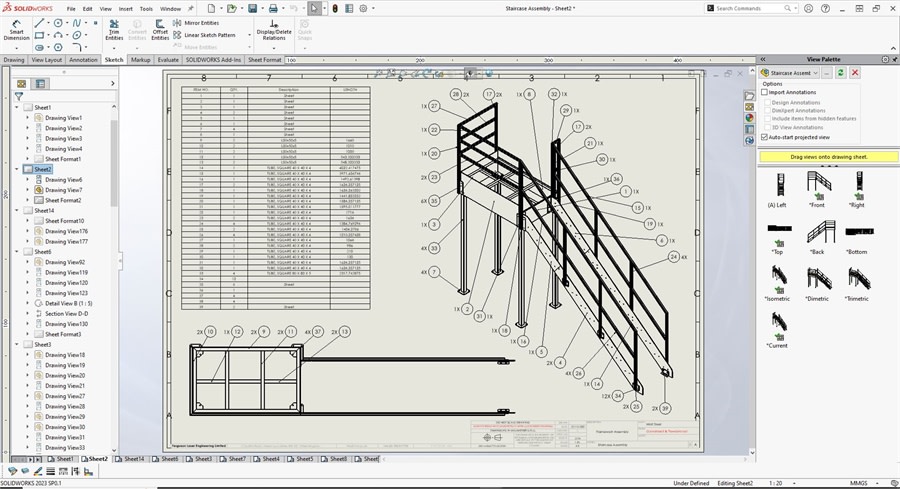Refresh the View Palette with green arrows

pyautogui.click(x=840, y=73)
